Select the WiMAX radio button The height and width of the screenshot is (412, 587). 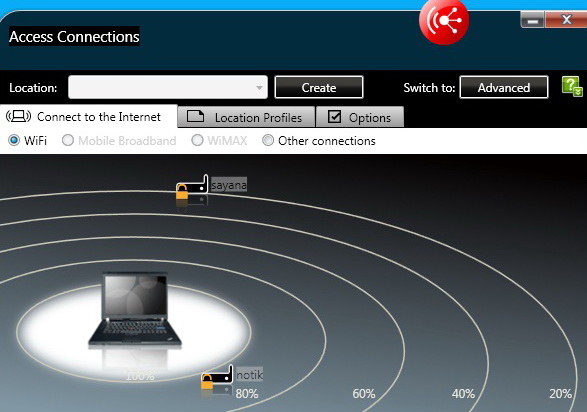click(197, 140)
